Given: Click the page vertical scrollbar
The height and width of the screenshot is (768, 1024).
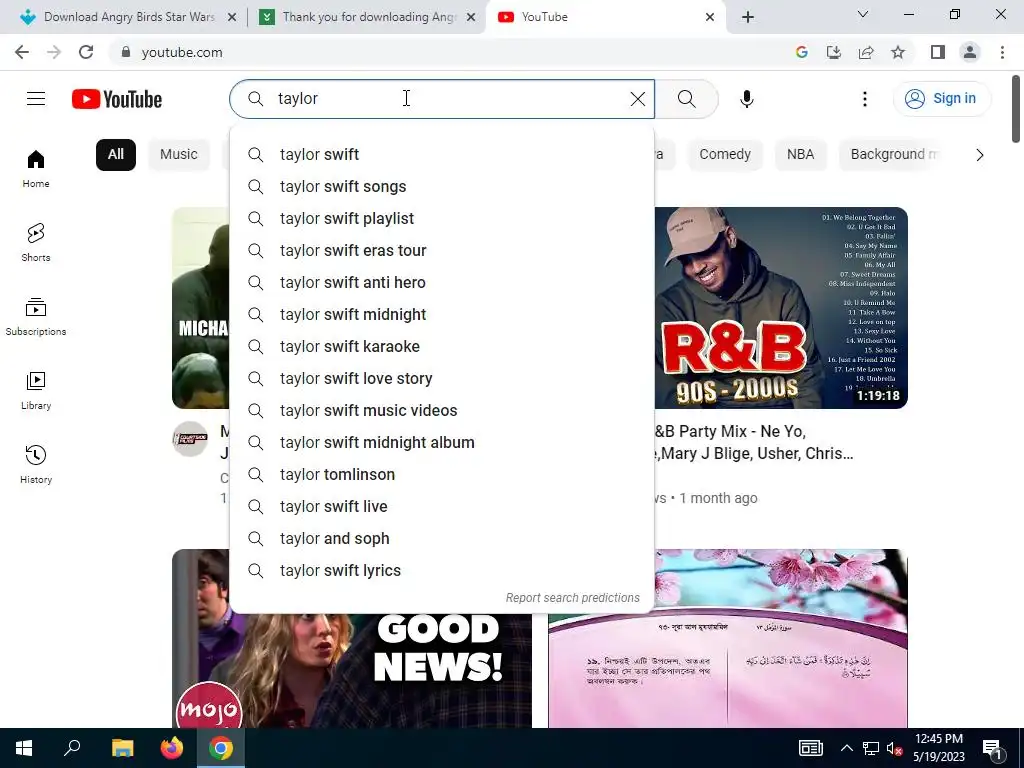Looking at the screenshot, I should [x=1016, y=108].
